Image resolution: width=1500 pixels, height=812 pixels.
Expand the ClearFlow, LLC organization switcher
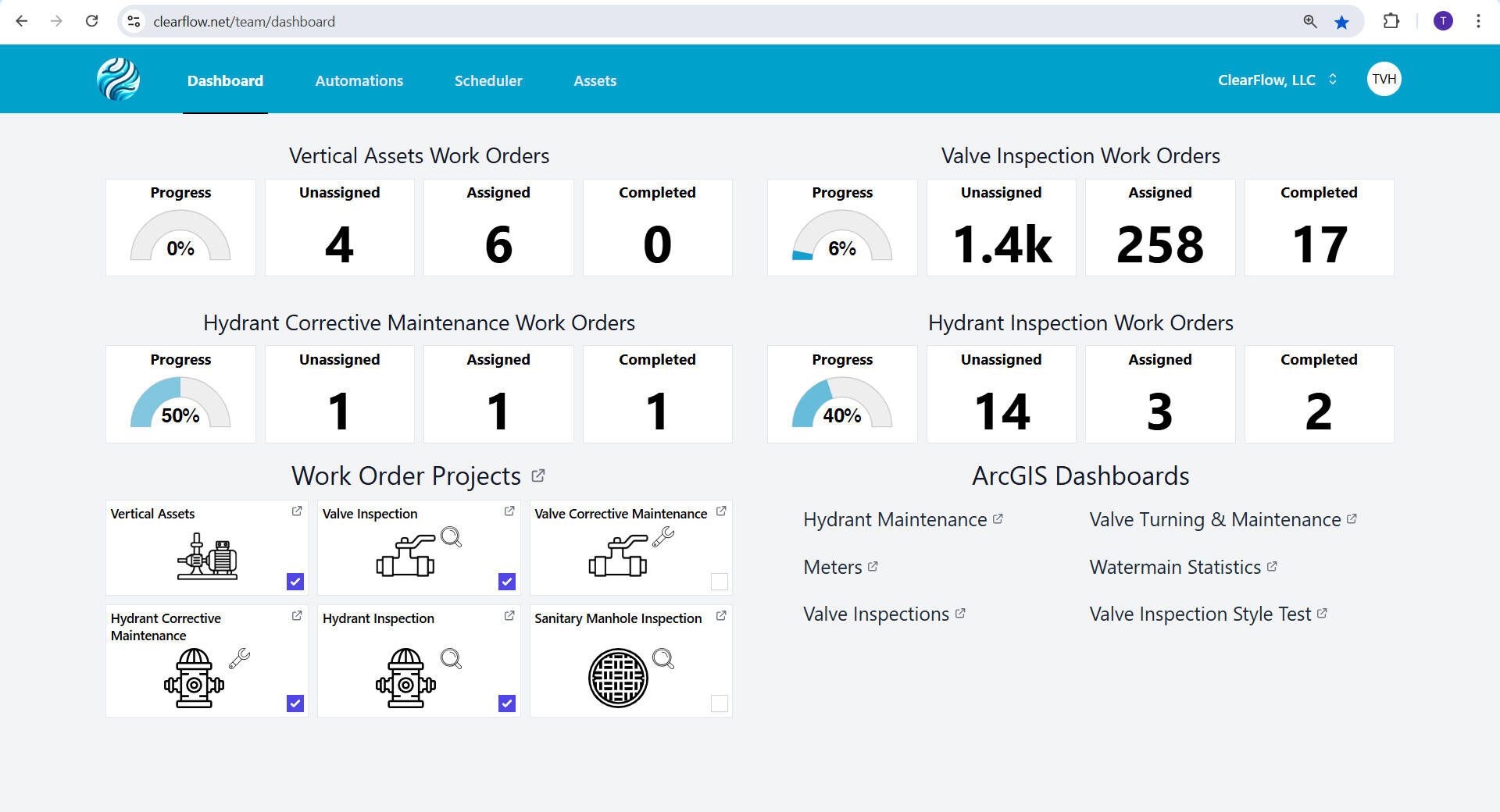(1277, 80)
